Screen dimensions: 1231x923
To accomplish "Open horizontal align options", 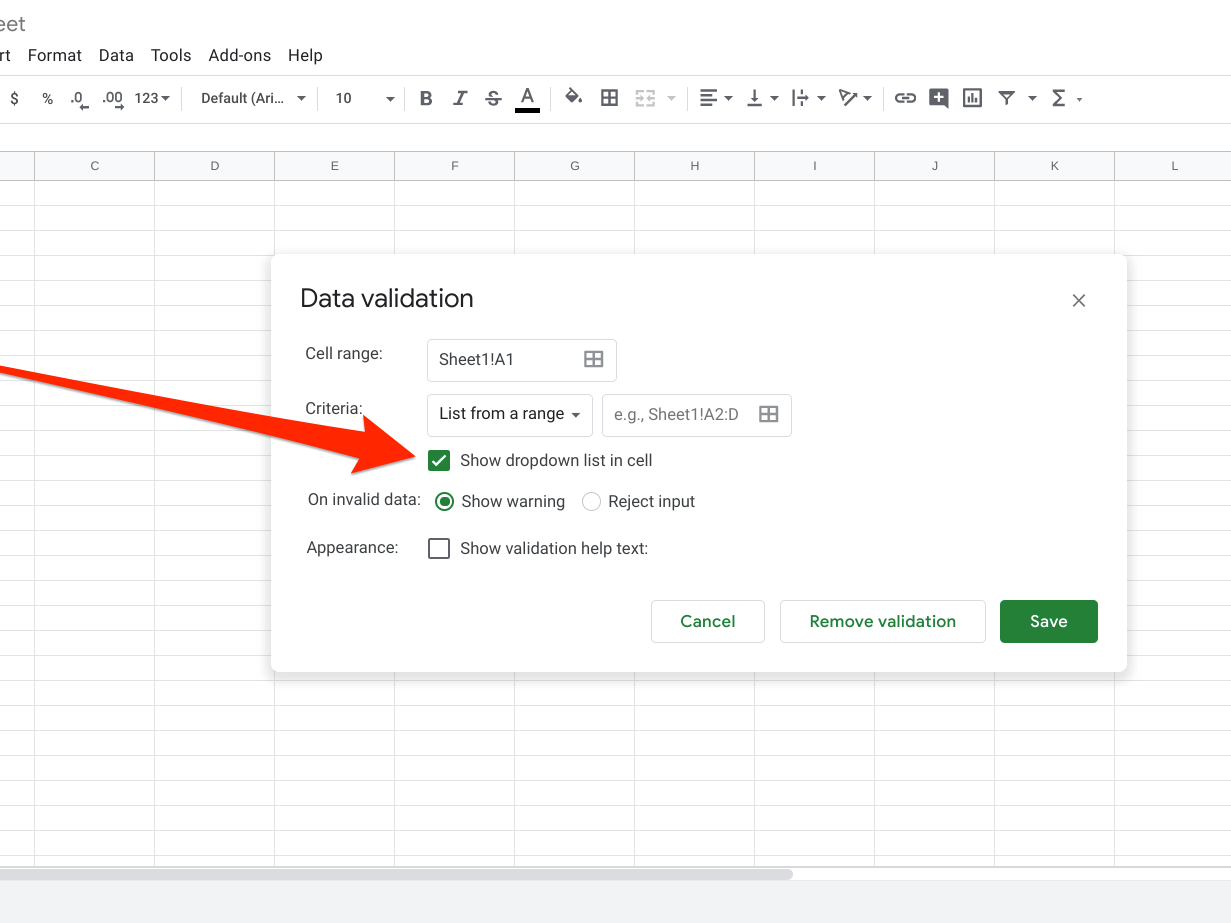I will [x=716, y=98].
